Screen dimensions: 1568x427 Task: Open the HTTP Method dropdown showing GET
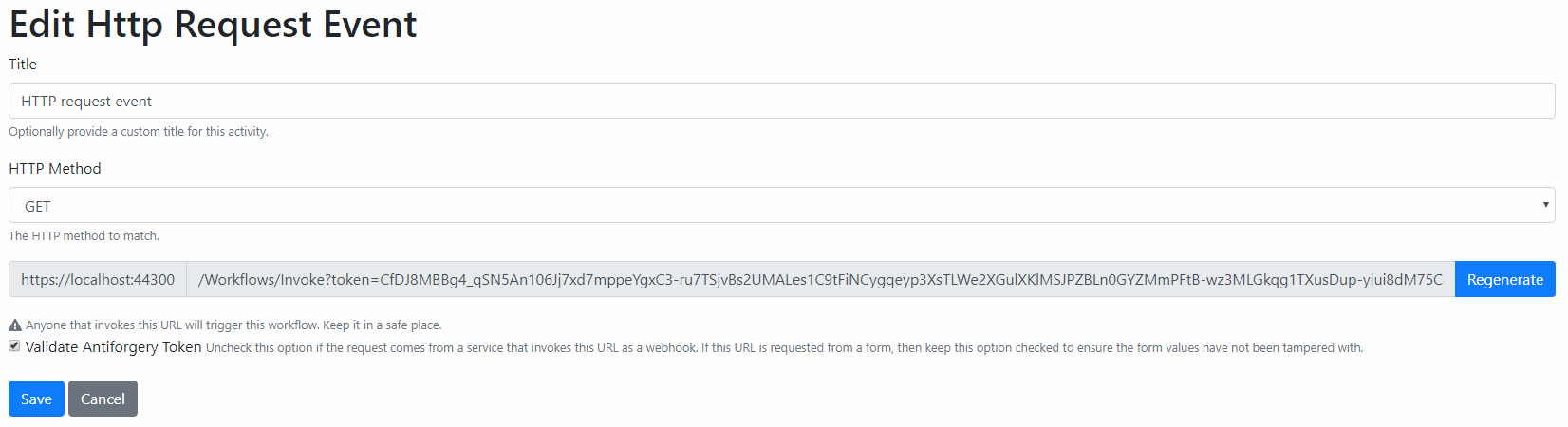point(782,205)
